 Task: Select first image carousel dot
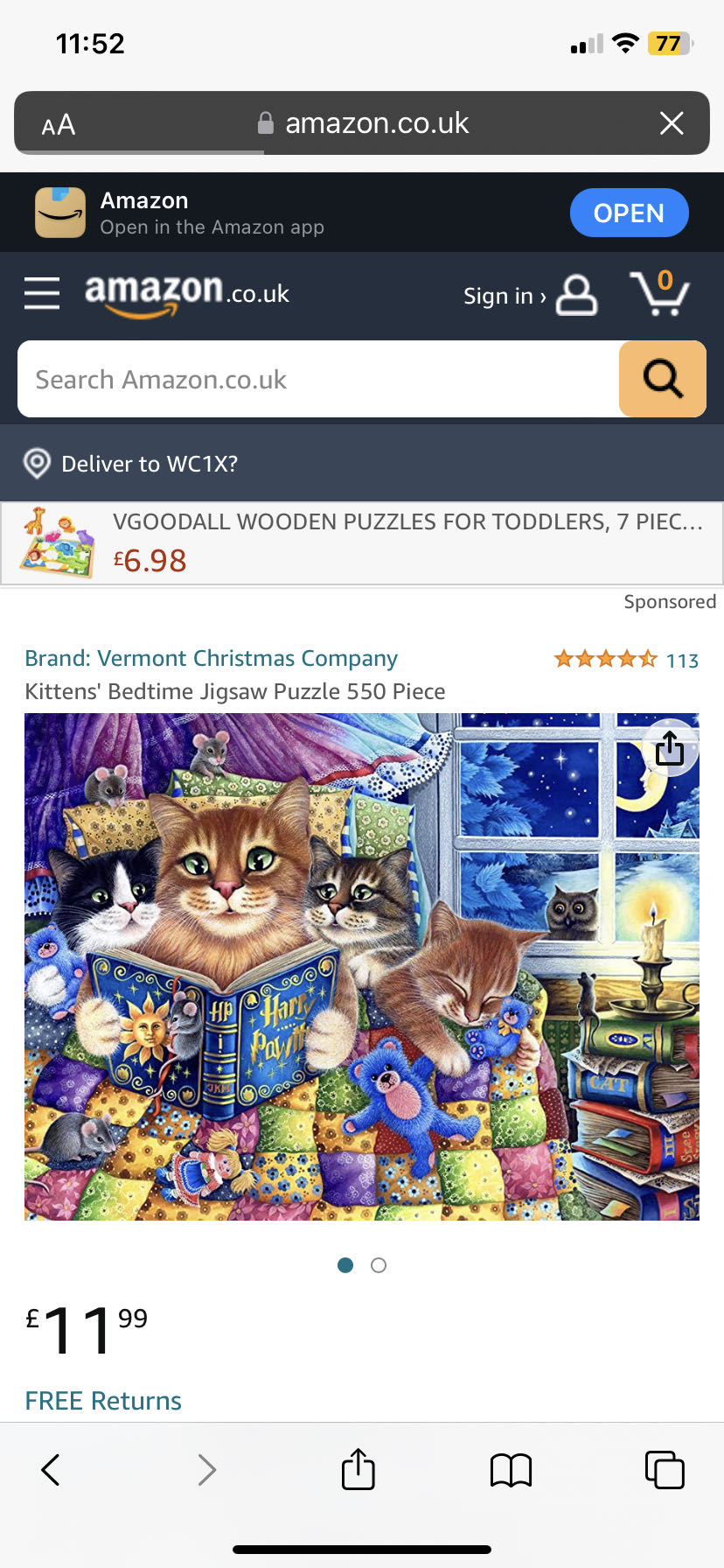345,1265
